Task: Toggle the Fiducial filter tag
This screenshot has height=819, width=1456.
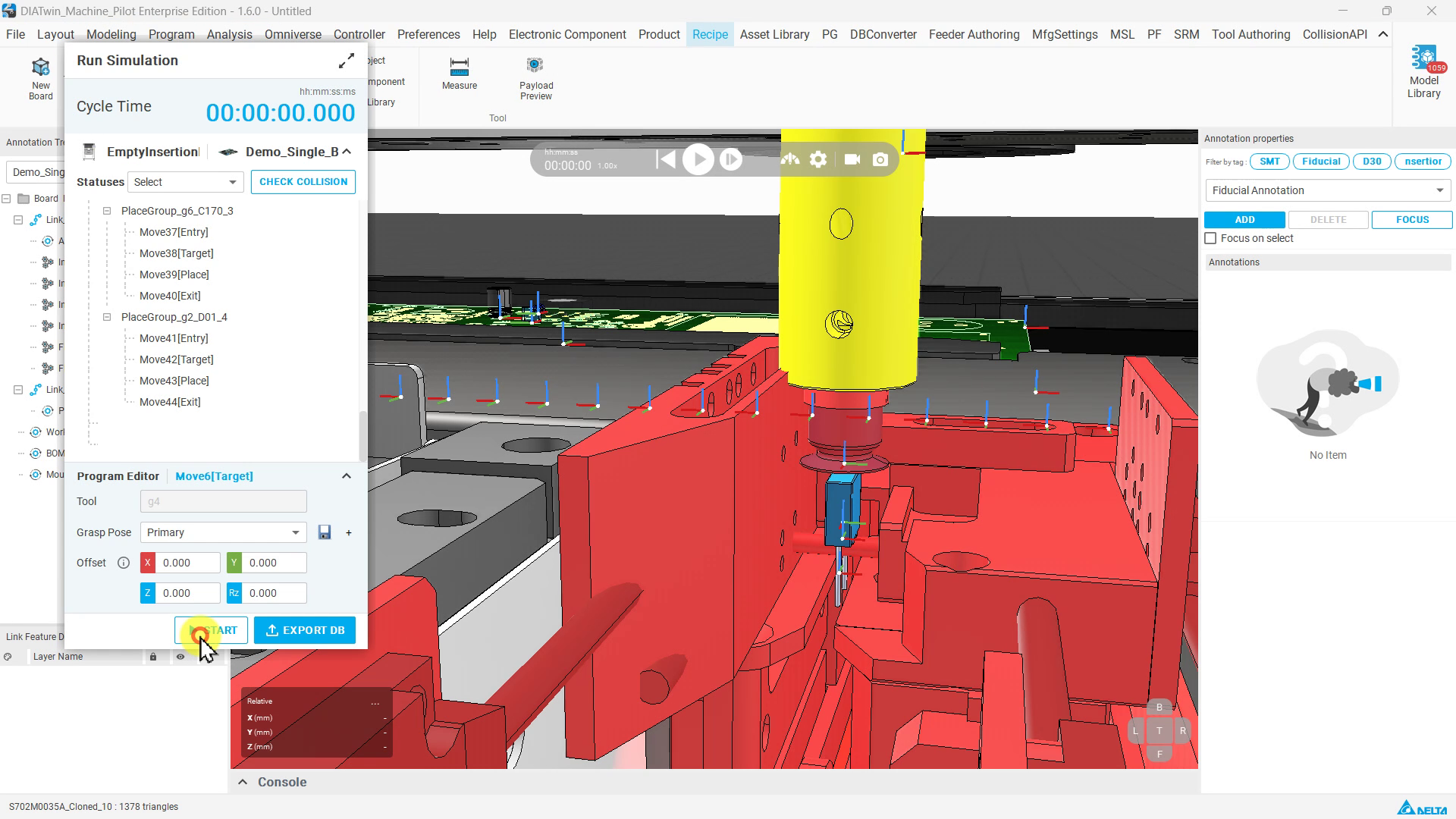Action: point(1321,162)
